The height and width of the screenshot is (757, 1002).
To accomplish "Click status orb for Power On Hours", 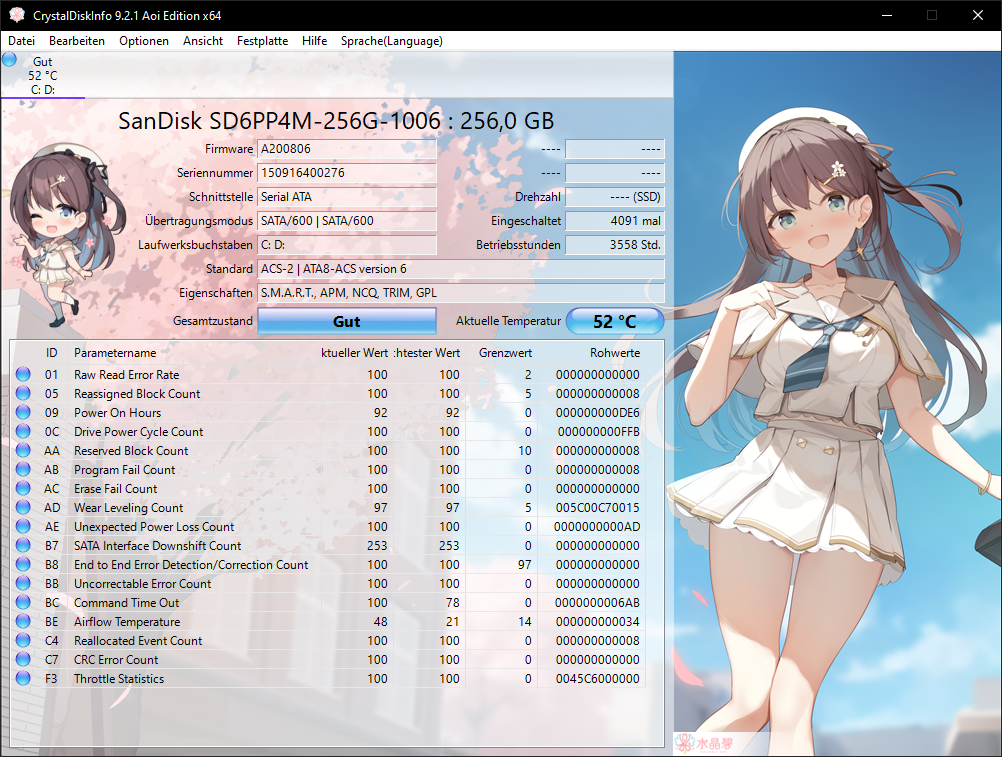I will pos(23,413).
